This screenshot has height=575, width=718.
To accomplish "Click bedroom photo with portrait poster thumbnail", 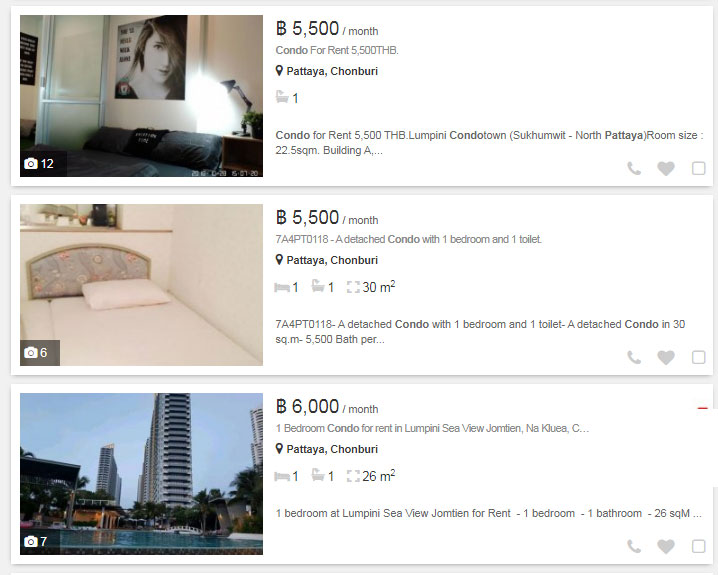I will [x=141, y=96].
